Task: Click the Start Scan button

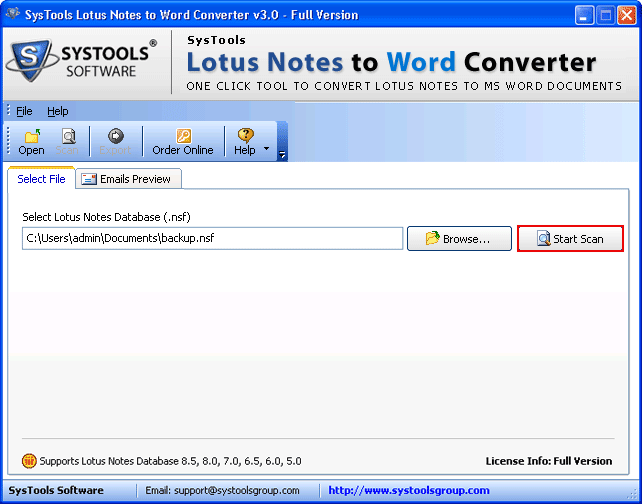Action: pyautogui.click(x=570, y=238)
